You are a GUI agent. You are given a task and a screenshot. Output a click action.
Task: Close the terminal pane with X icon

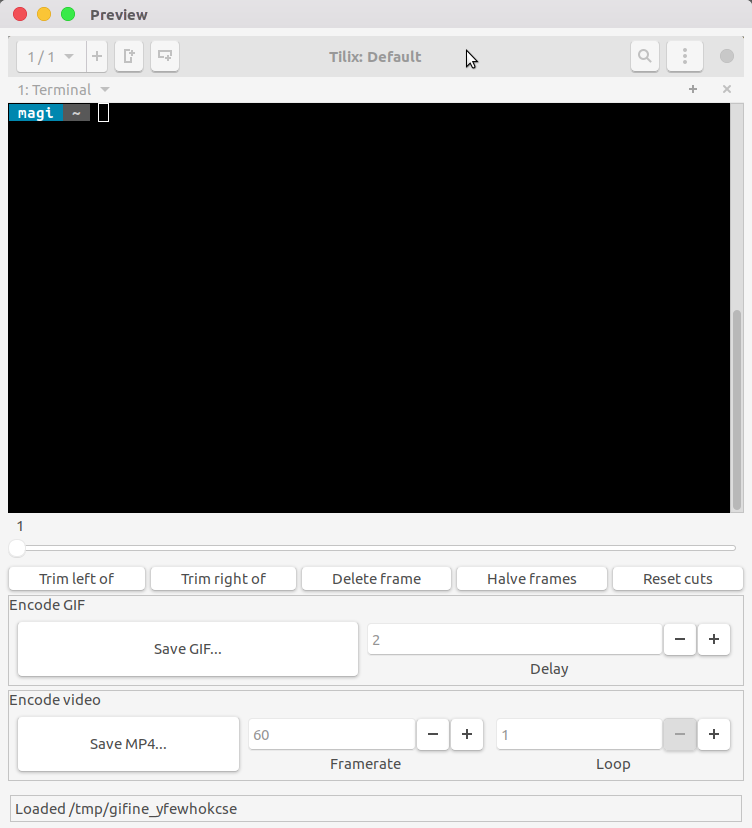pos(727,89)
